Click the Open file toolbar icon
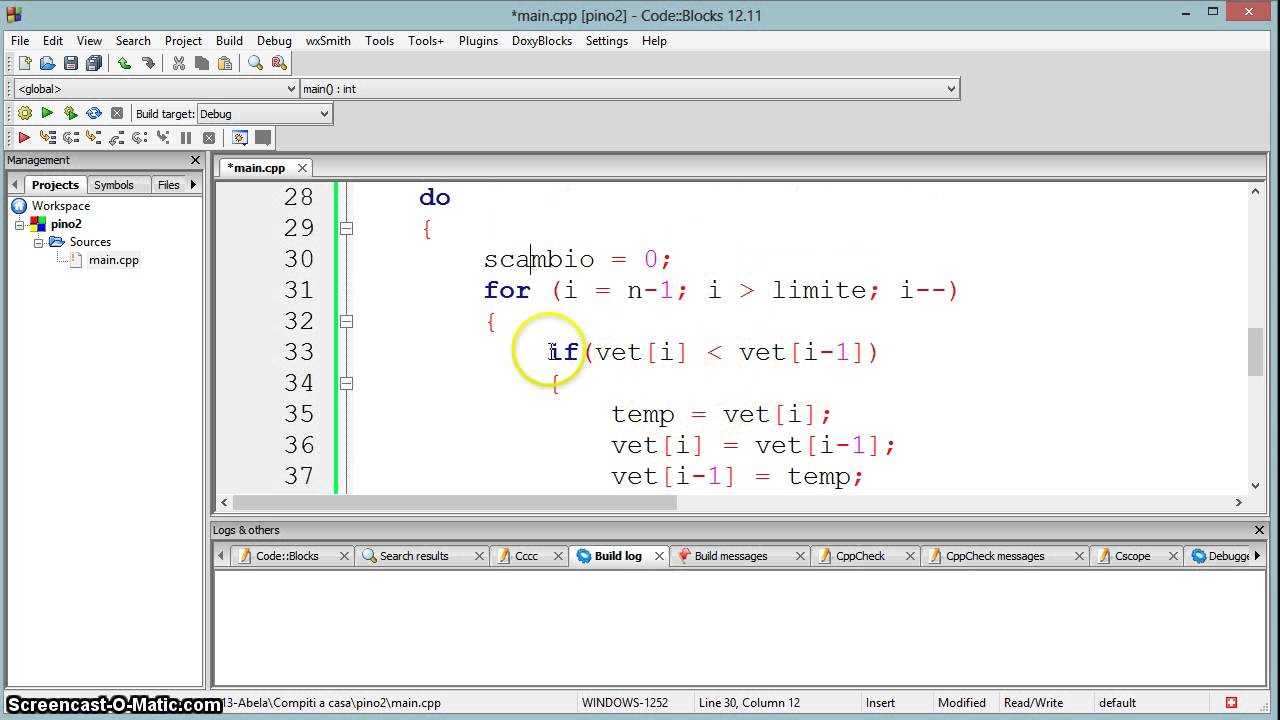 tap(48, 63)
